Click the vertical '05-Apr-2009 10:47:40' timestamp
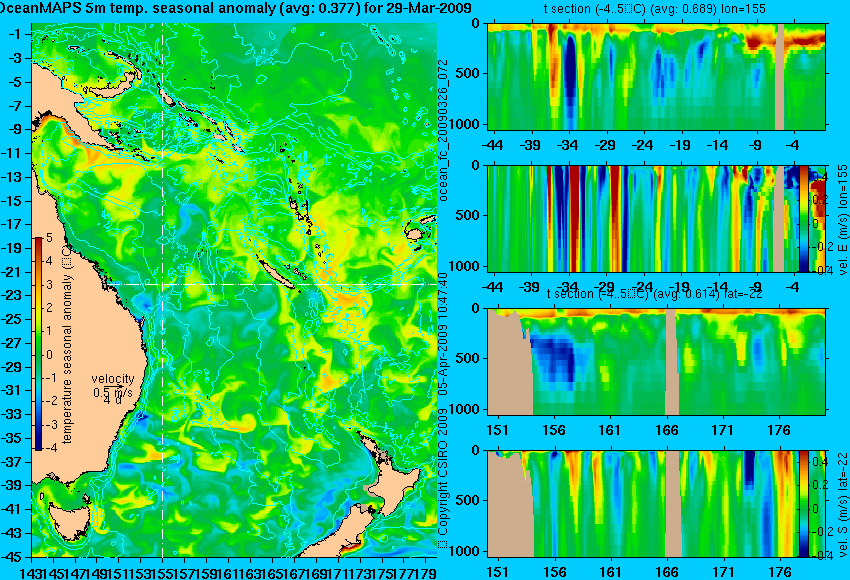850x580 pixels. coord(443,333)
